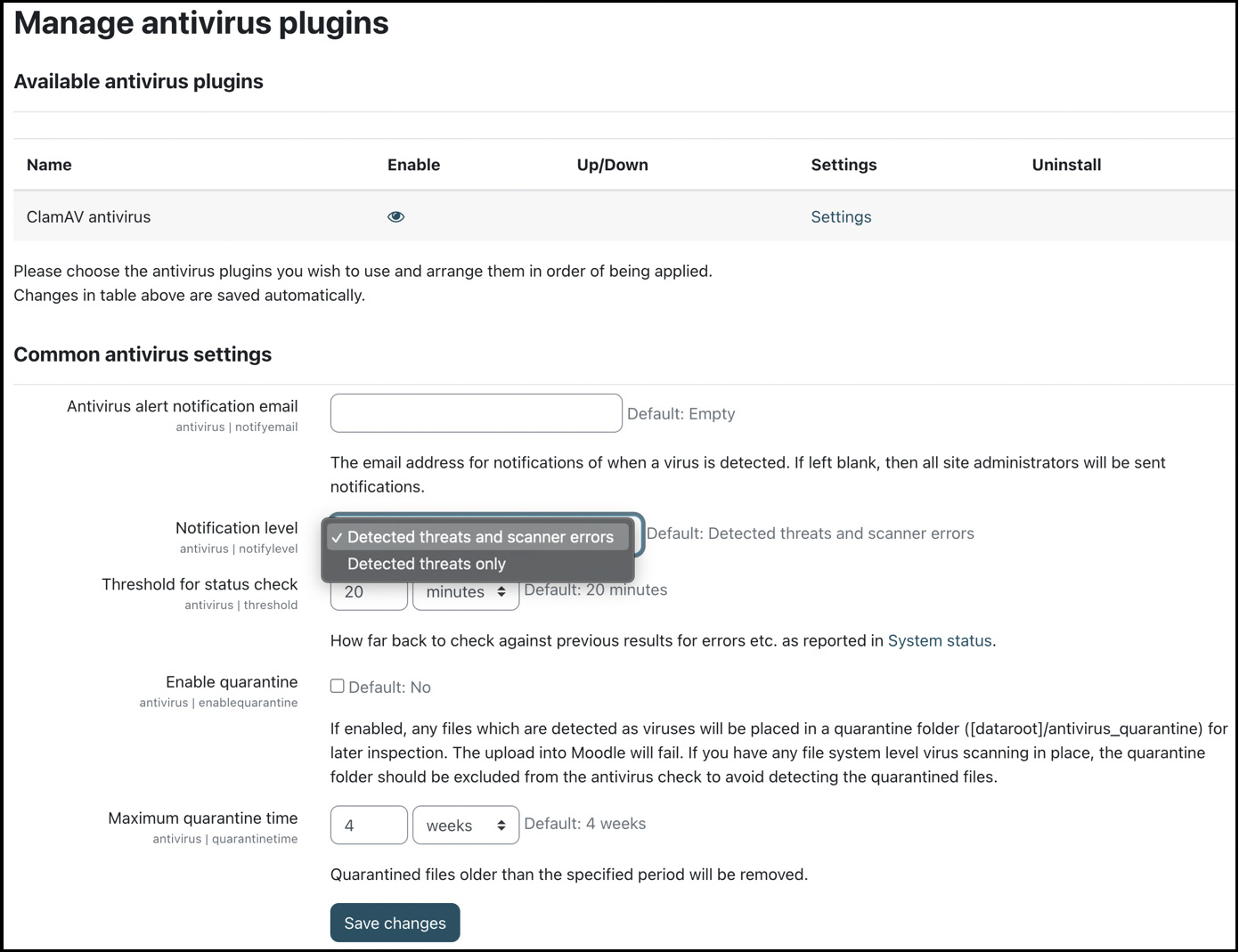
Task: Click the 'Default: 4 weeks' text
Action: 585,824
